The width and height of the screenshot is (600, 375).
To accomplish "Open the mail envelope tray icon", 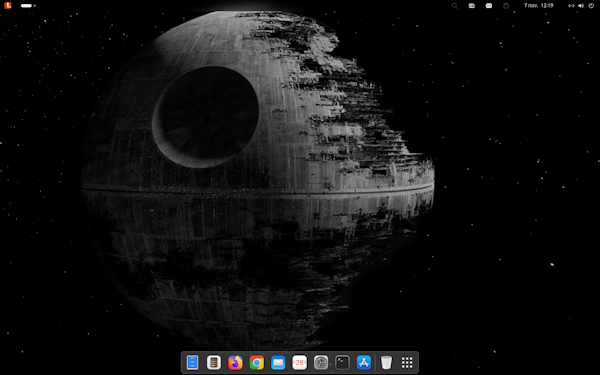I will tap(489, 6).
